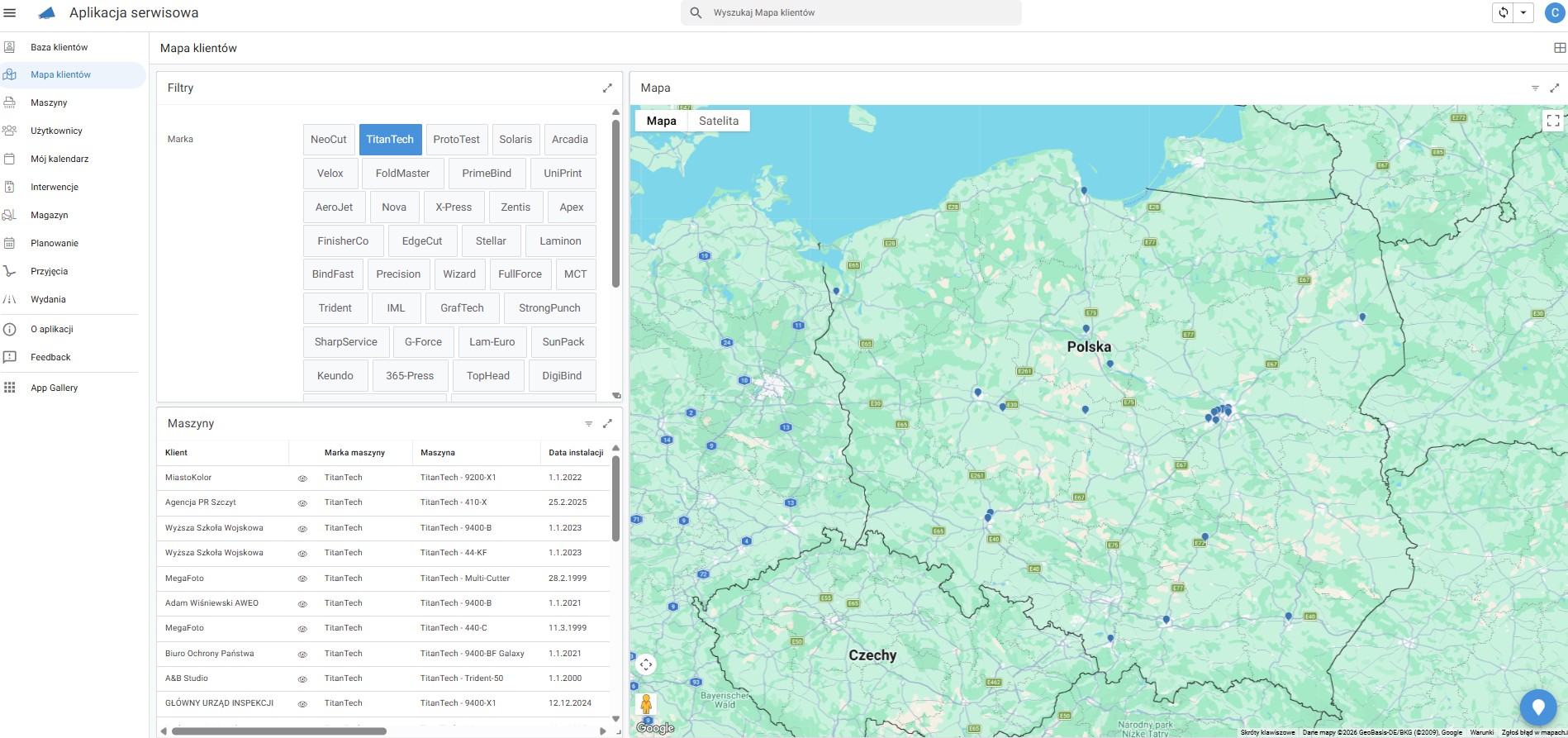Click Skróty klawiszowe map link
This screenshot has height=738, width=1568.
coord(1267,732)
